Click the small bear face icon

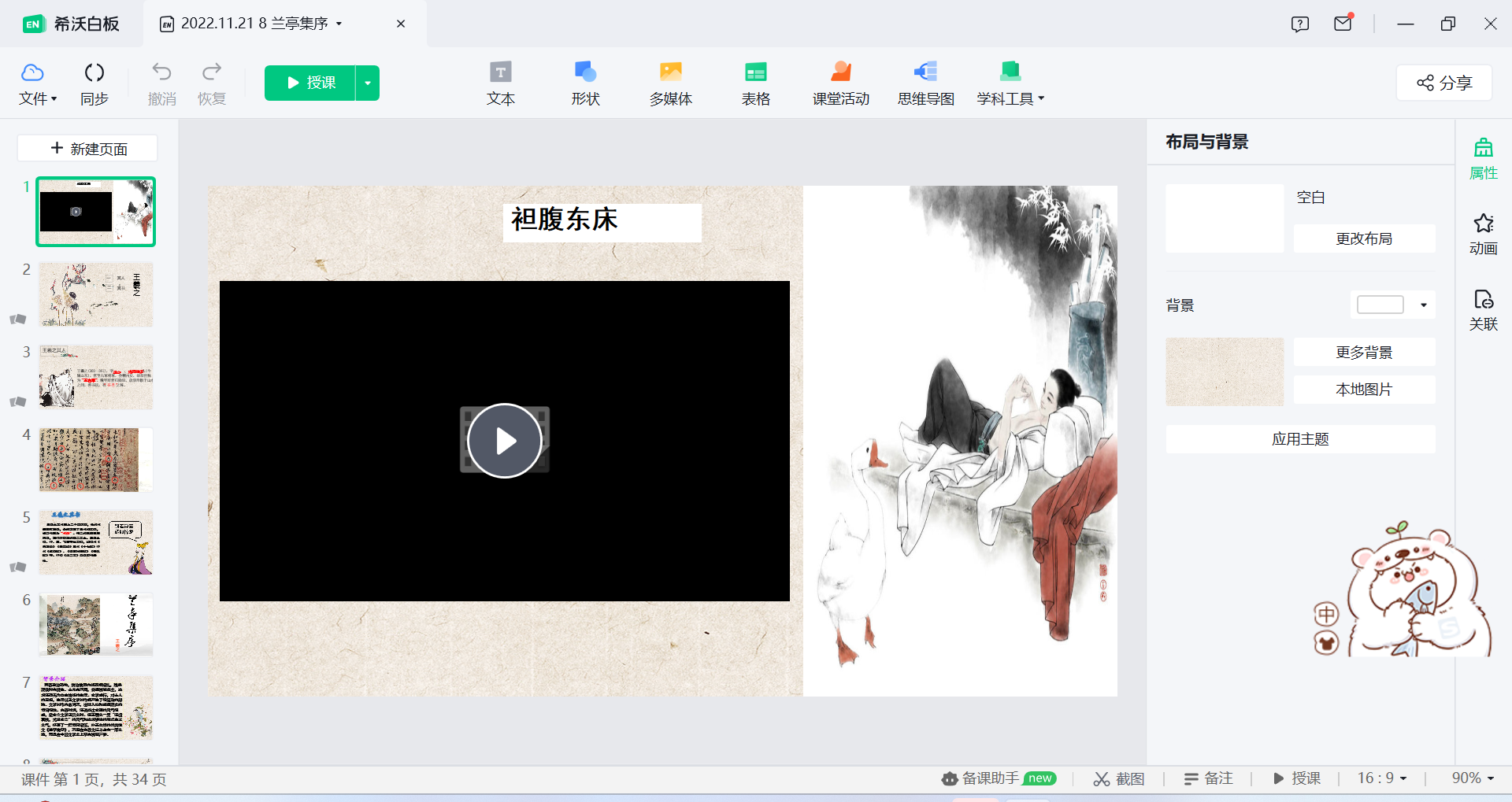1327,643
